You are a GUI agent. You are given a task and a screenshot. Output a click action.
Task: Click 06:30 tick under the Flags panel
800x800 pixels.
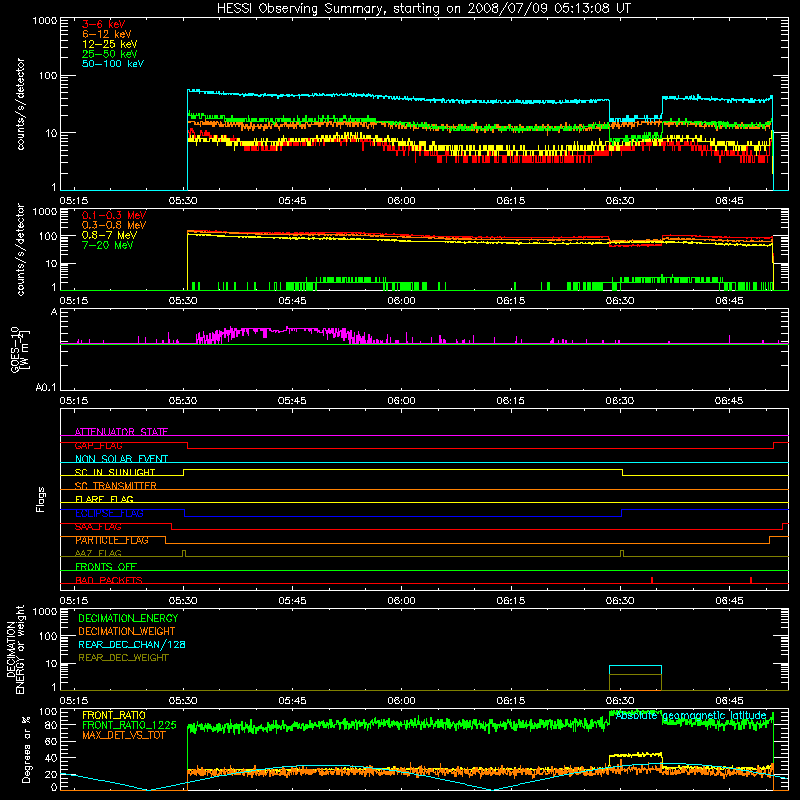620,601
